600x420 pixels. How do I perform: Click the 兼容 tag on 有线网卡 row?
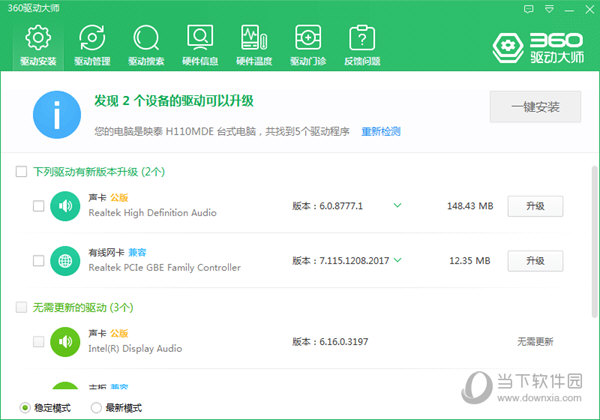click(x=137, y=252)
